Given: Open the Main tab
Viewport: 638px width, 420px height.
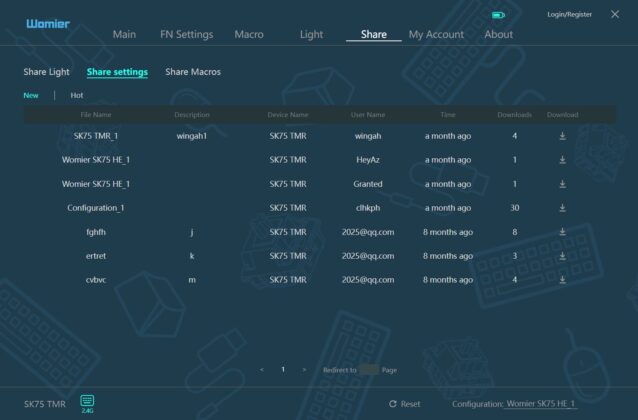Looking at the screenshot, I should [124, 34].
